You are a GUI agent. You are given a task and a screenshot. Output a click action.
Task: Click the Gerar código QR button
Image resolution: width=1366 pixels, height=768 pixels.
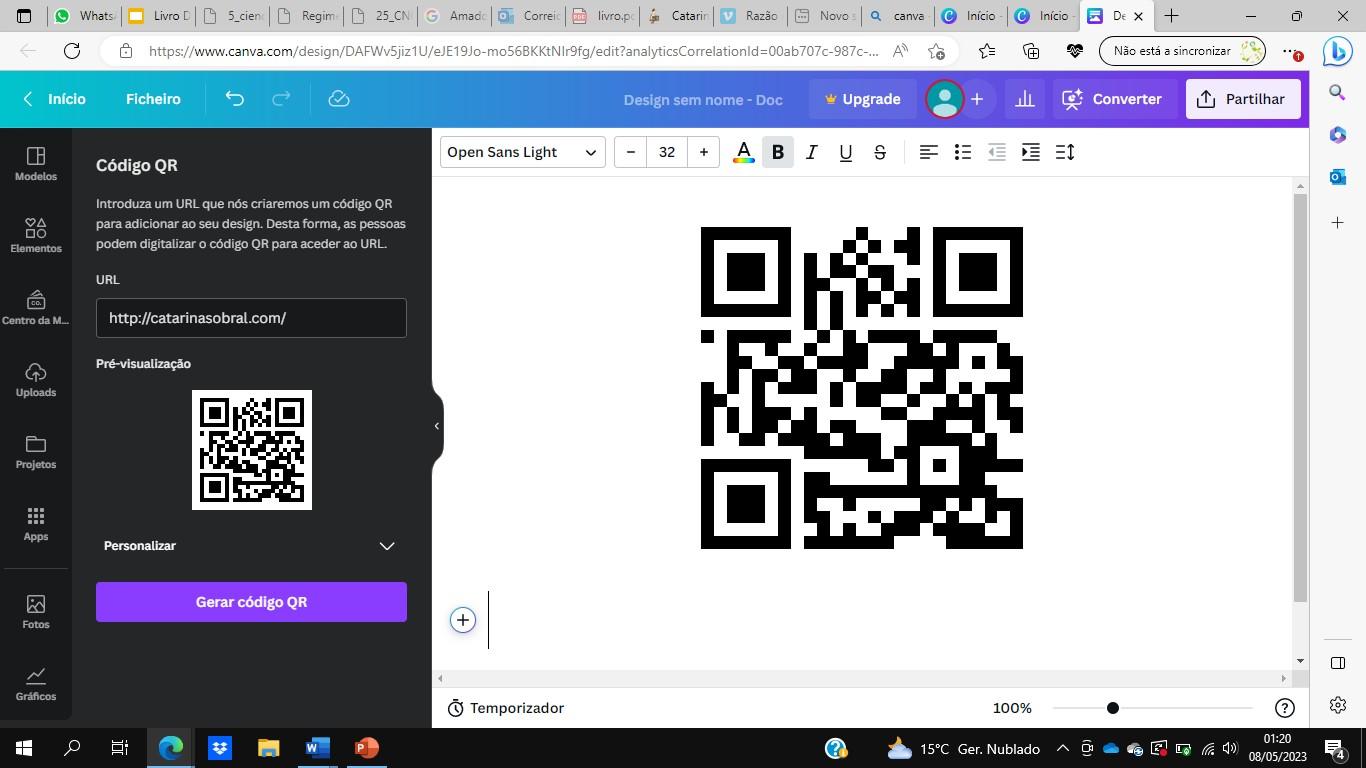pos(251,602)
